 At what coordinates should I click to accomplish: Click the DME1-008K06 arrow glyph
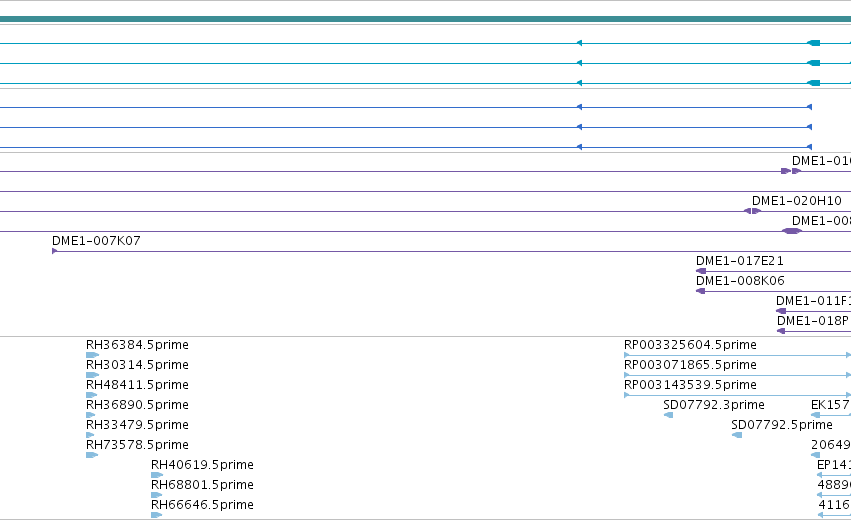pyautogui.click(x=701, y=291)
